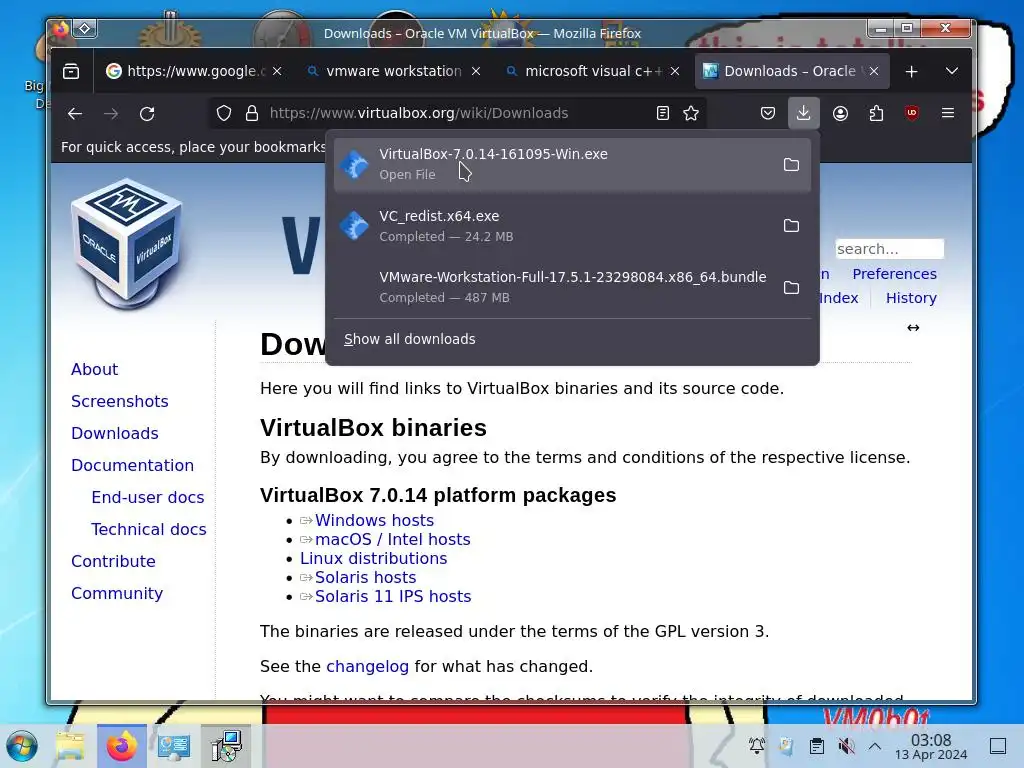Close the google.com tab
Image resolution: width=1024 pixels, height=768 pixels.
coord(277,71)
